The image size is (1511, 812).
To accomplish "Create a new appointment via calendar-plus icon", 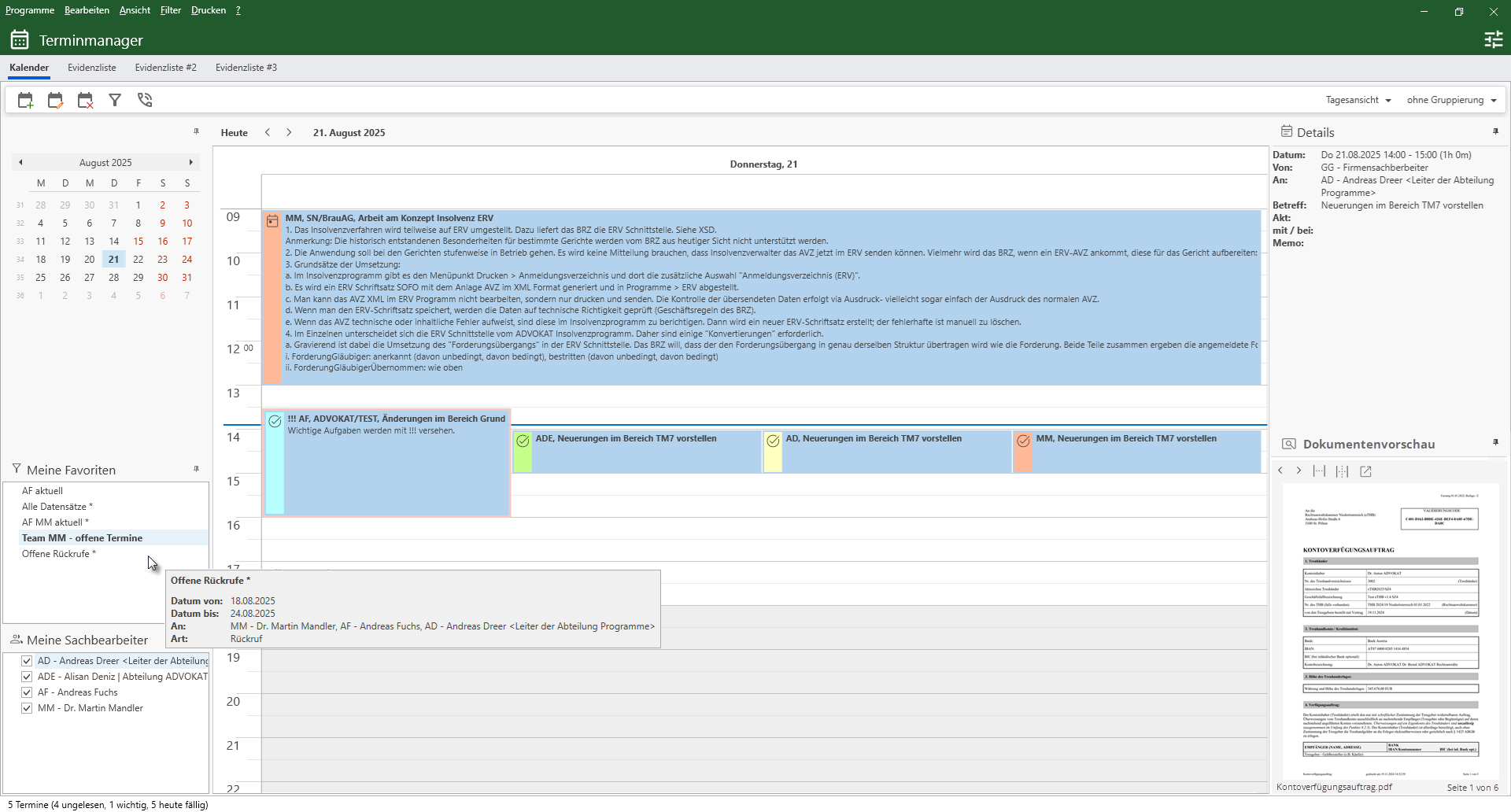I will [x=24, y=100].
